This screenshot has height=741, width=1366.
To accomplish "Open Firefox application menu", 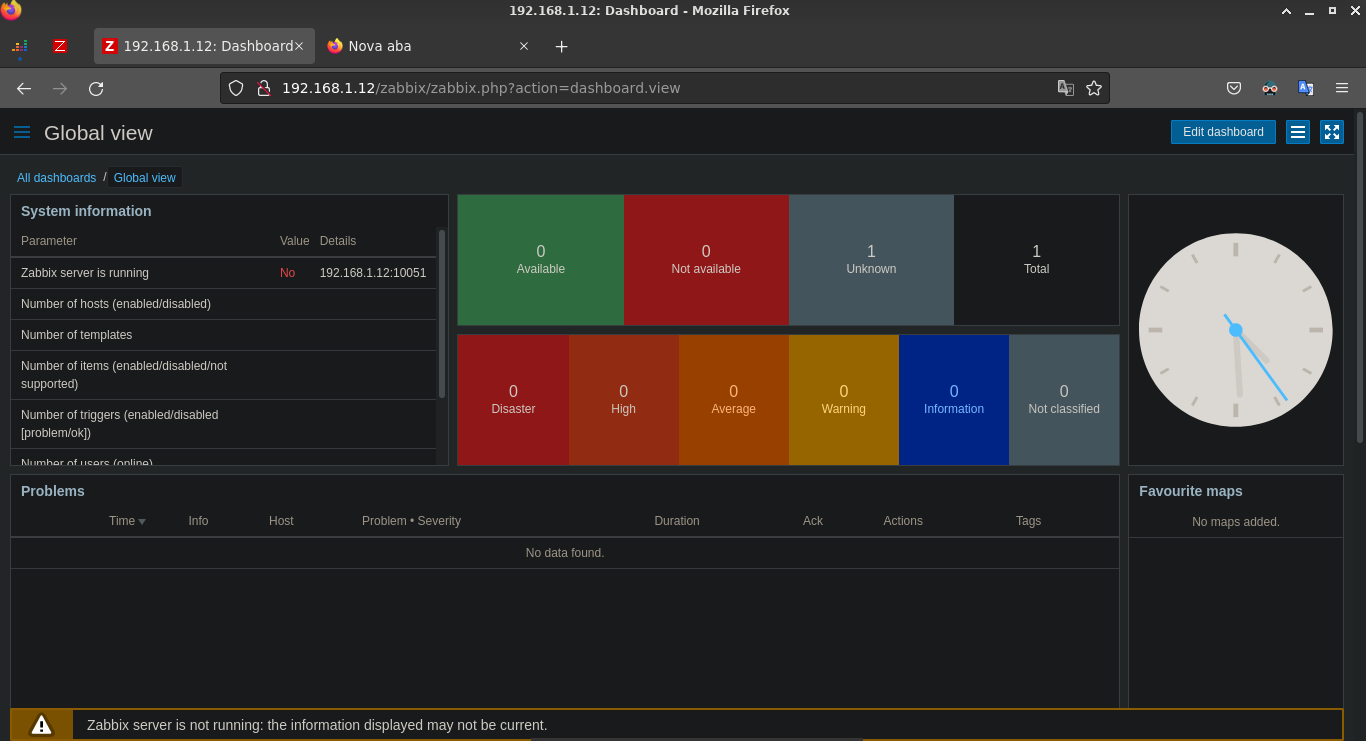I will [1342, 88].
